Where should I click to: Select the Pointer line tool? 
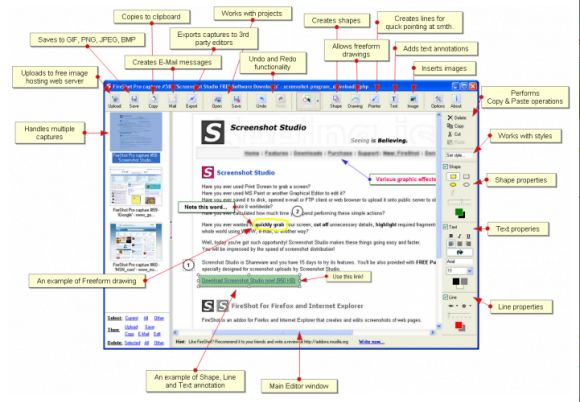click(x=374, y=101)
